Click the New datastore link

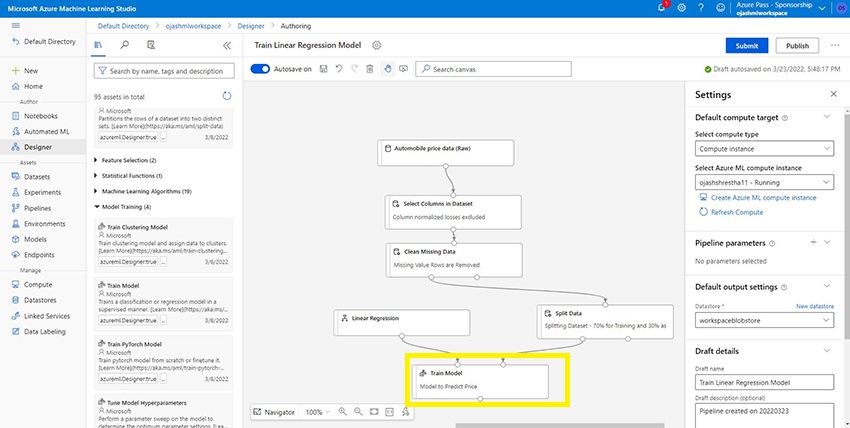click(815, 306)
